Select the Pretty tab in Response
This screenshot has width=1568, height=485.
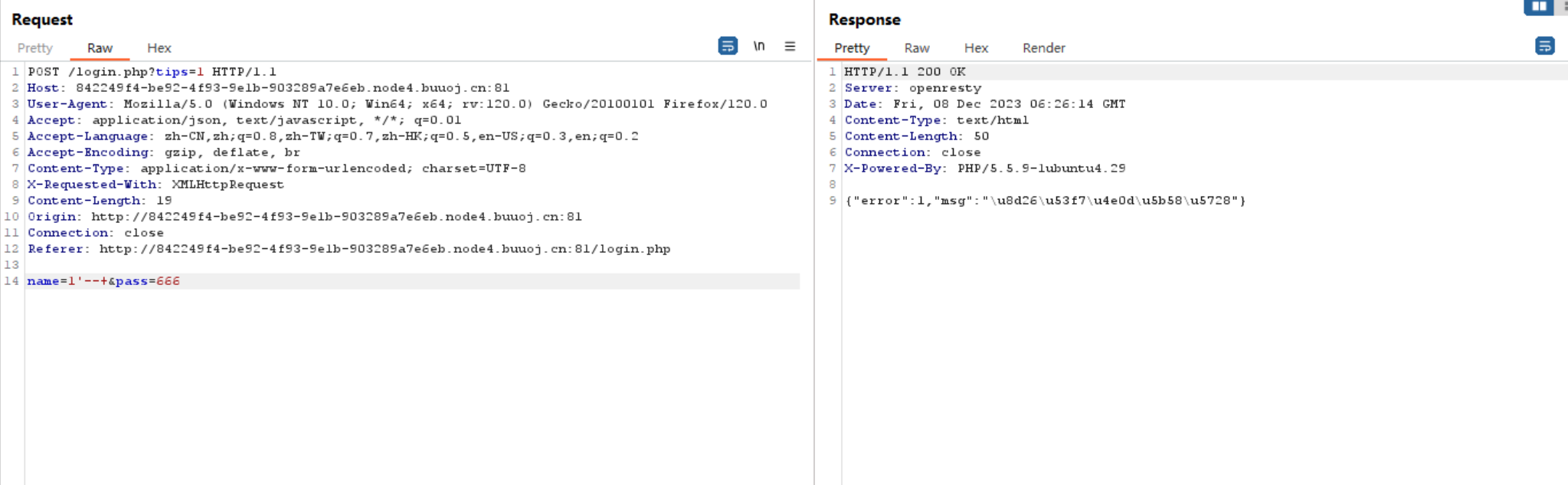pyautogui.click(x=852, y=48)
